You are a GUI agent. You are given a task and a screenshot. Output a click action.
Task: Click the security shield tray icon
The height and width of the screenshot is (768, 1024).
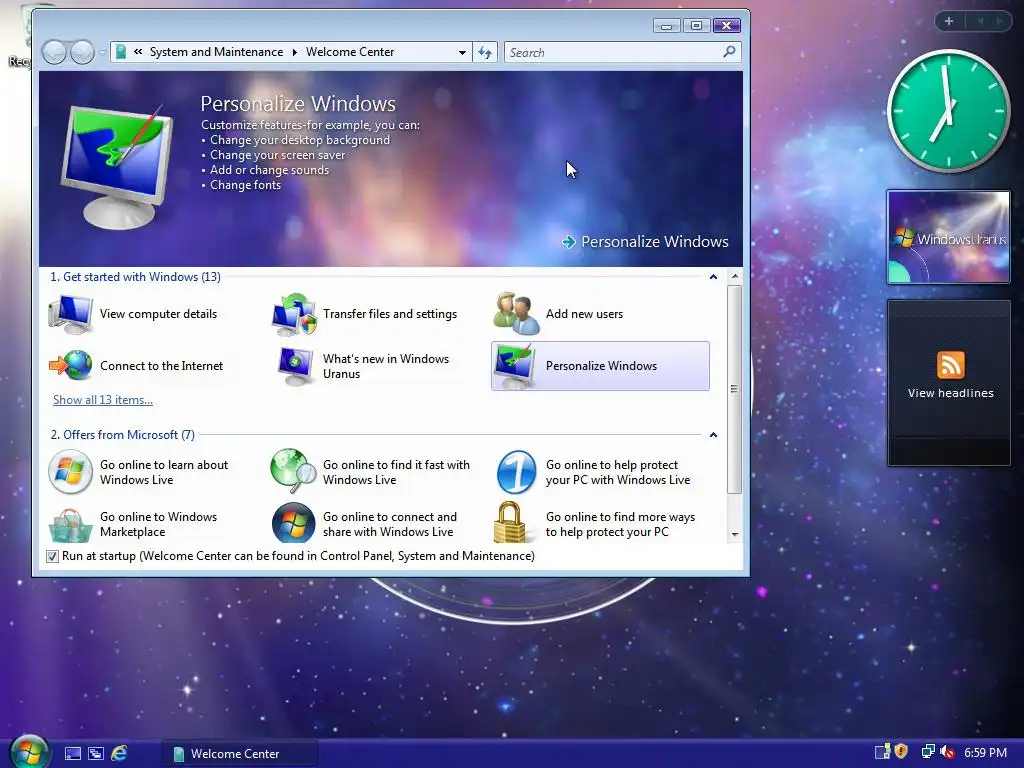click(901, 752)
